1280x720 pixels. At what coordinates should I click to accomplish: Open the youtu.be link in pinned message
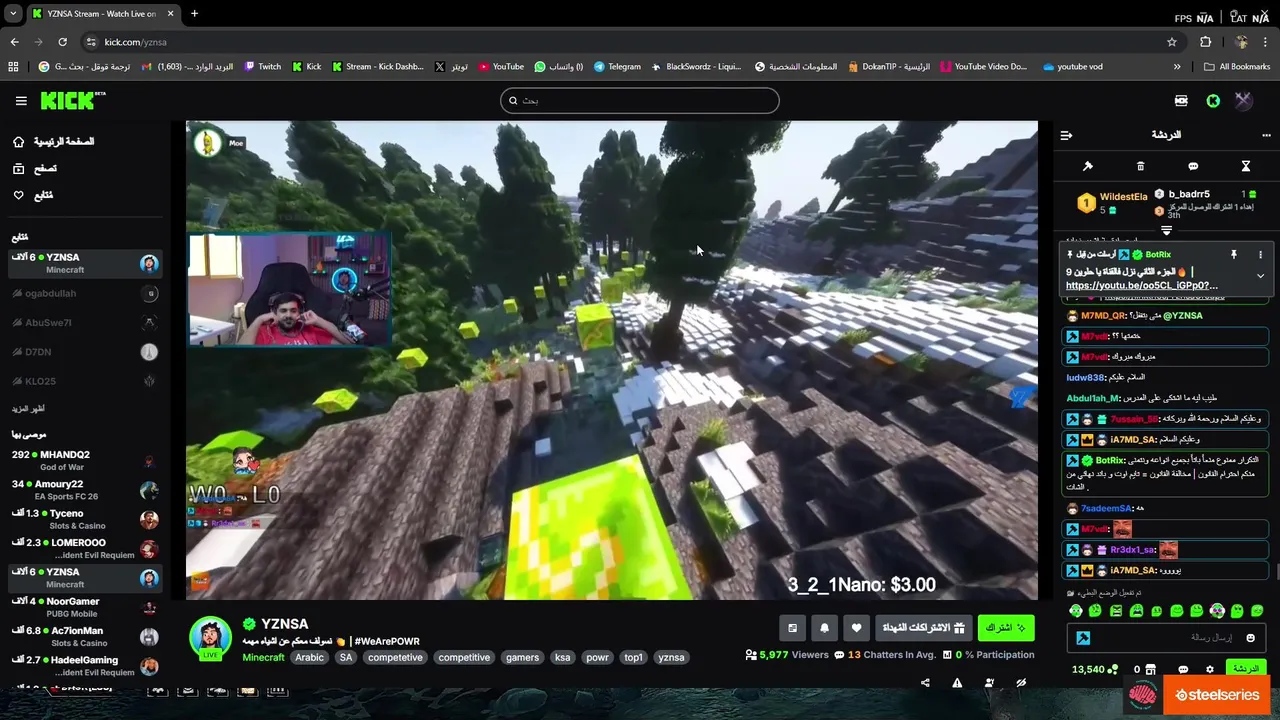1141,286
